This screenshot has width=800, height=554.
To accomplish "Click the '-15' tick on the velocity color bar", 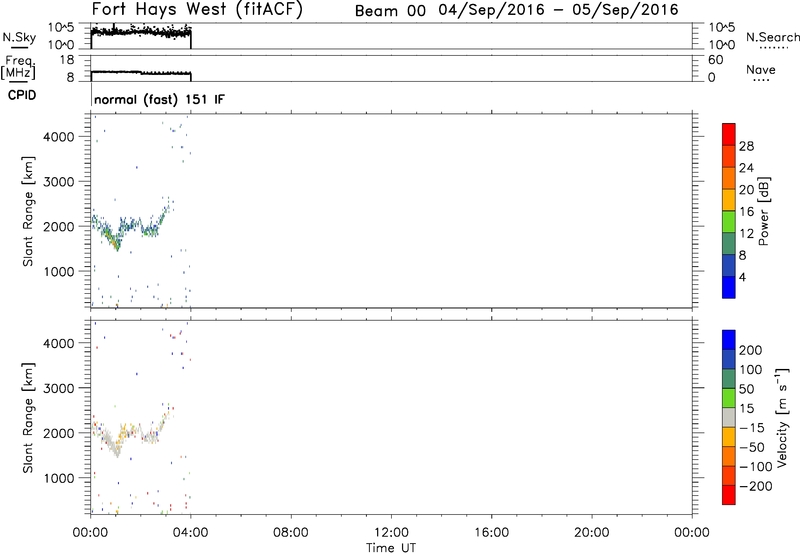I will [x=752, y=427].
